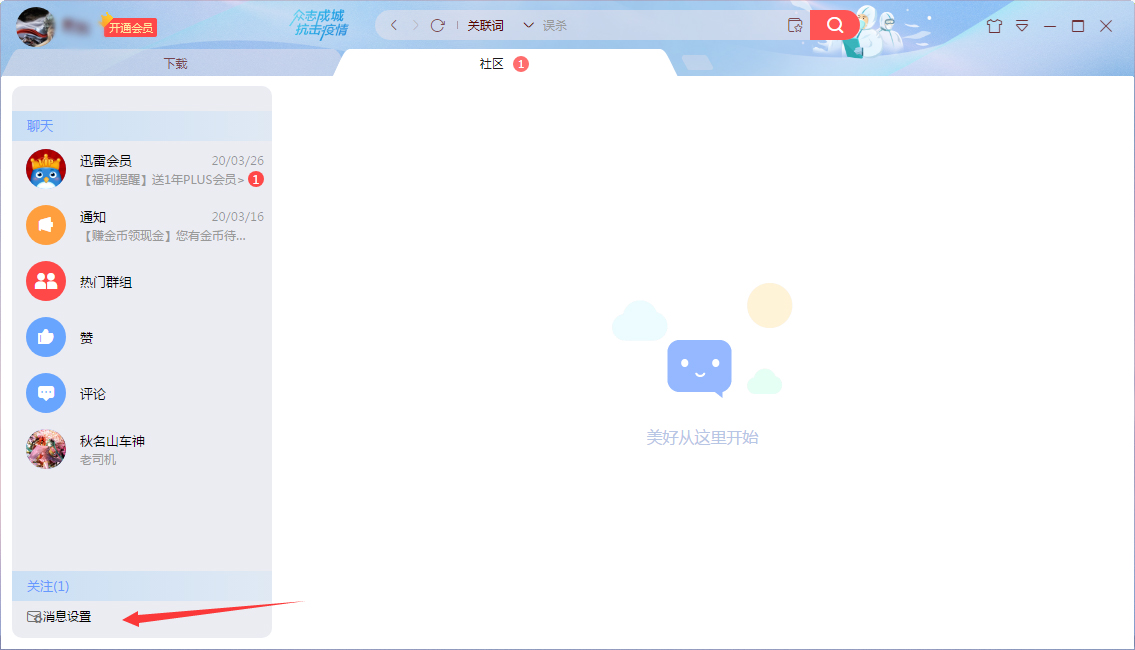Select the 热门群组 hot groups icon
Screen dimensions: 1135x650
45,281
